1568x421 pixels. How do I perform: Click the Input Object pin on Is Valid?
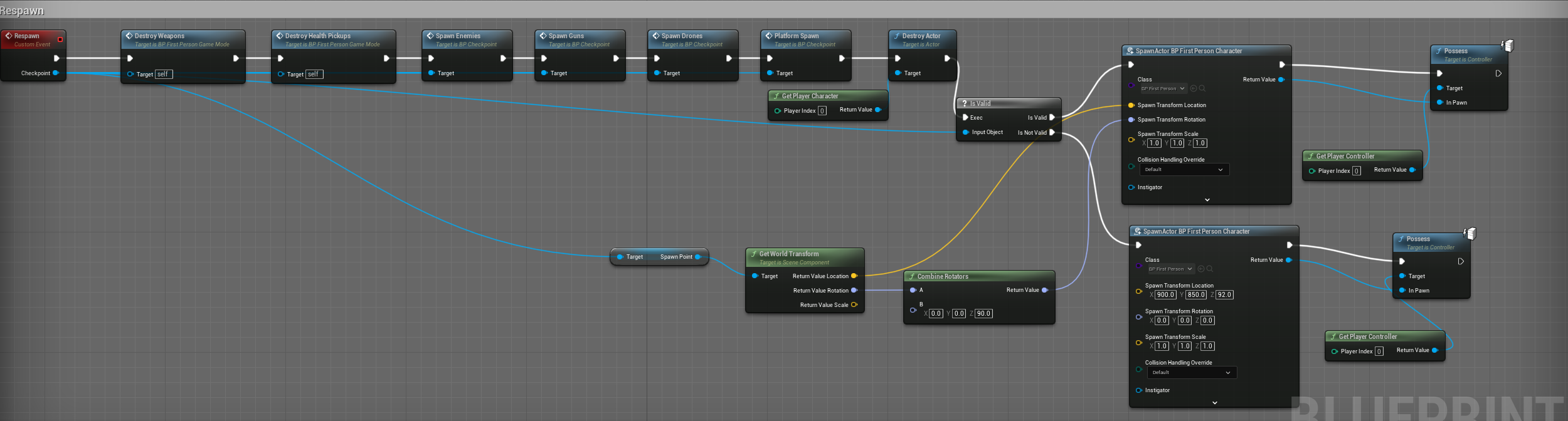coord(966,132)
